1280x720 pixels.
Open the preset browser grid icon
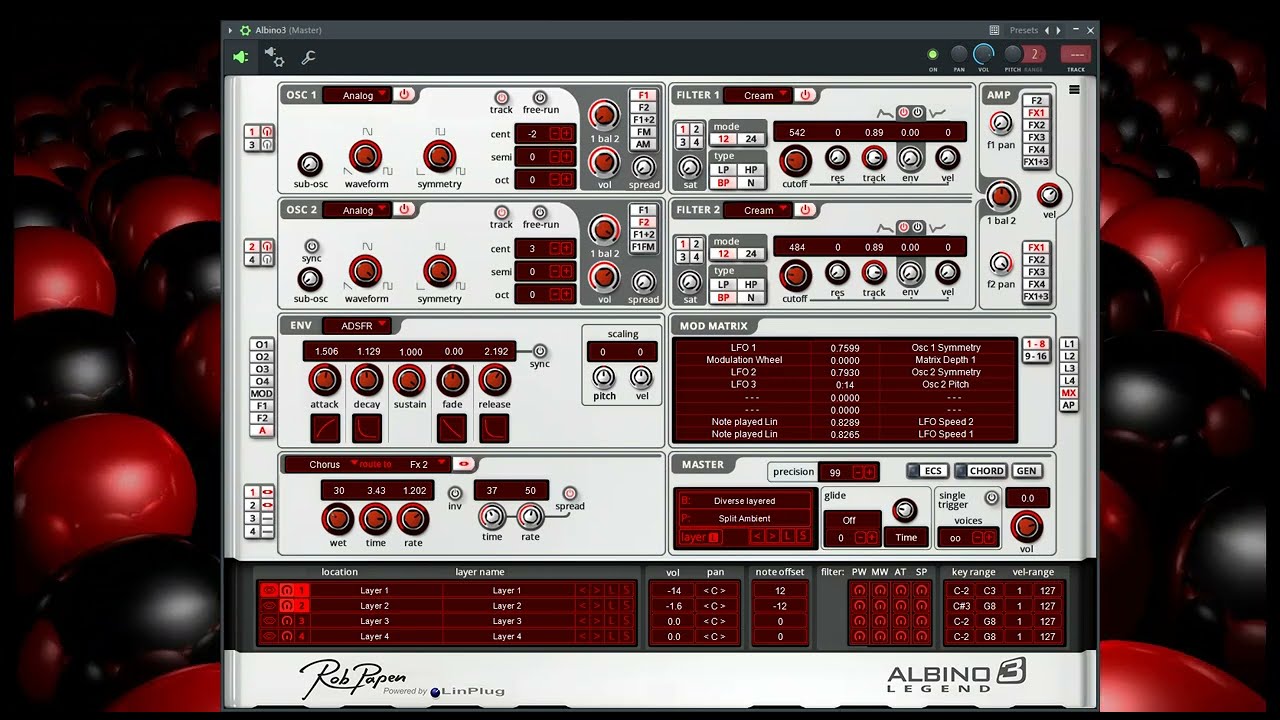994,30
